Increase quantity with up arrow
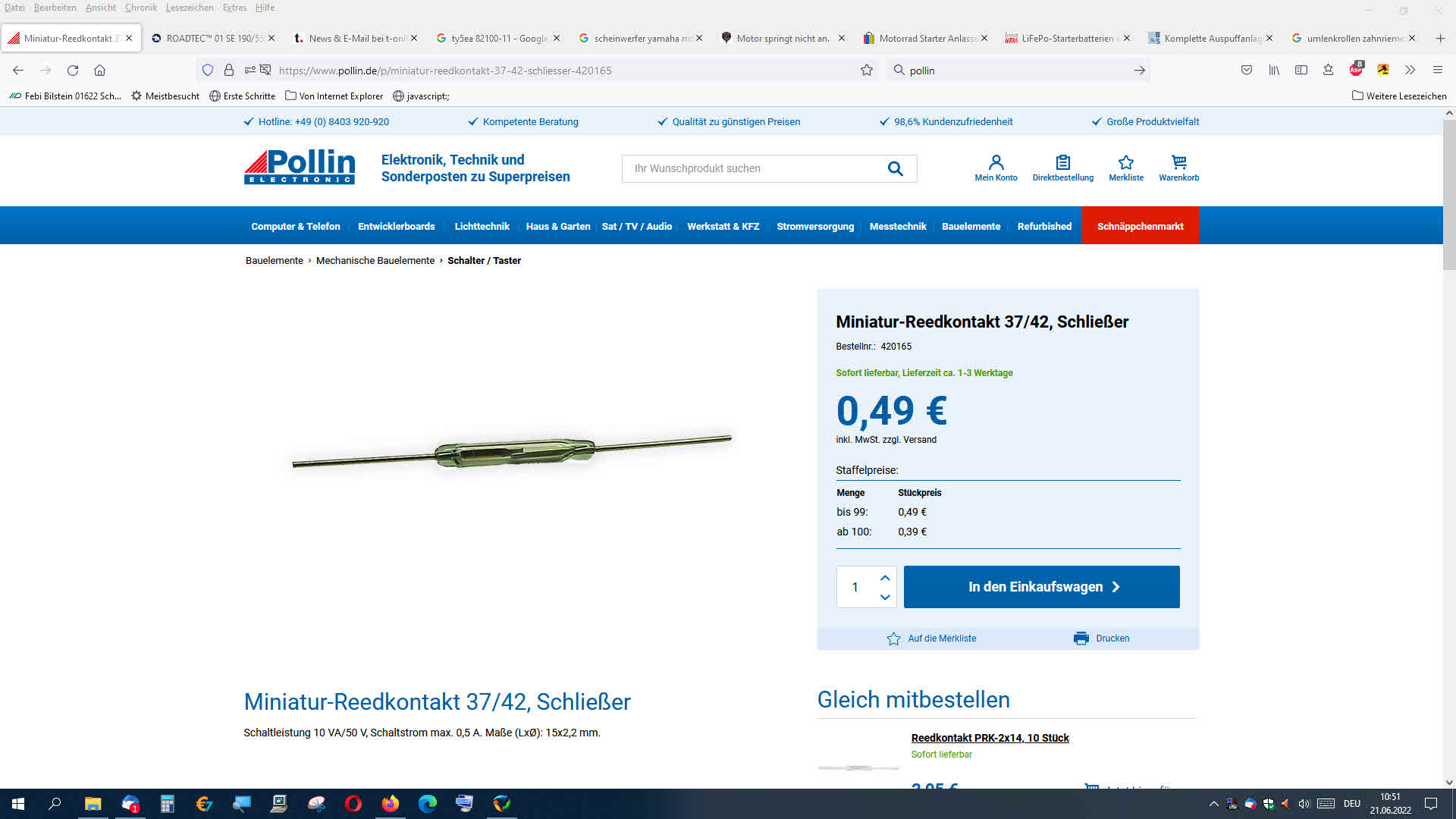1456x819 pixels. [x=884, y=578]
